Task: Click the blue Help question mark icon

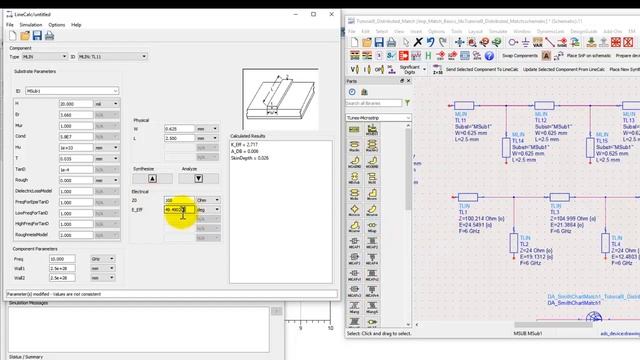Action: (x=489, y=56)
